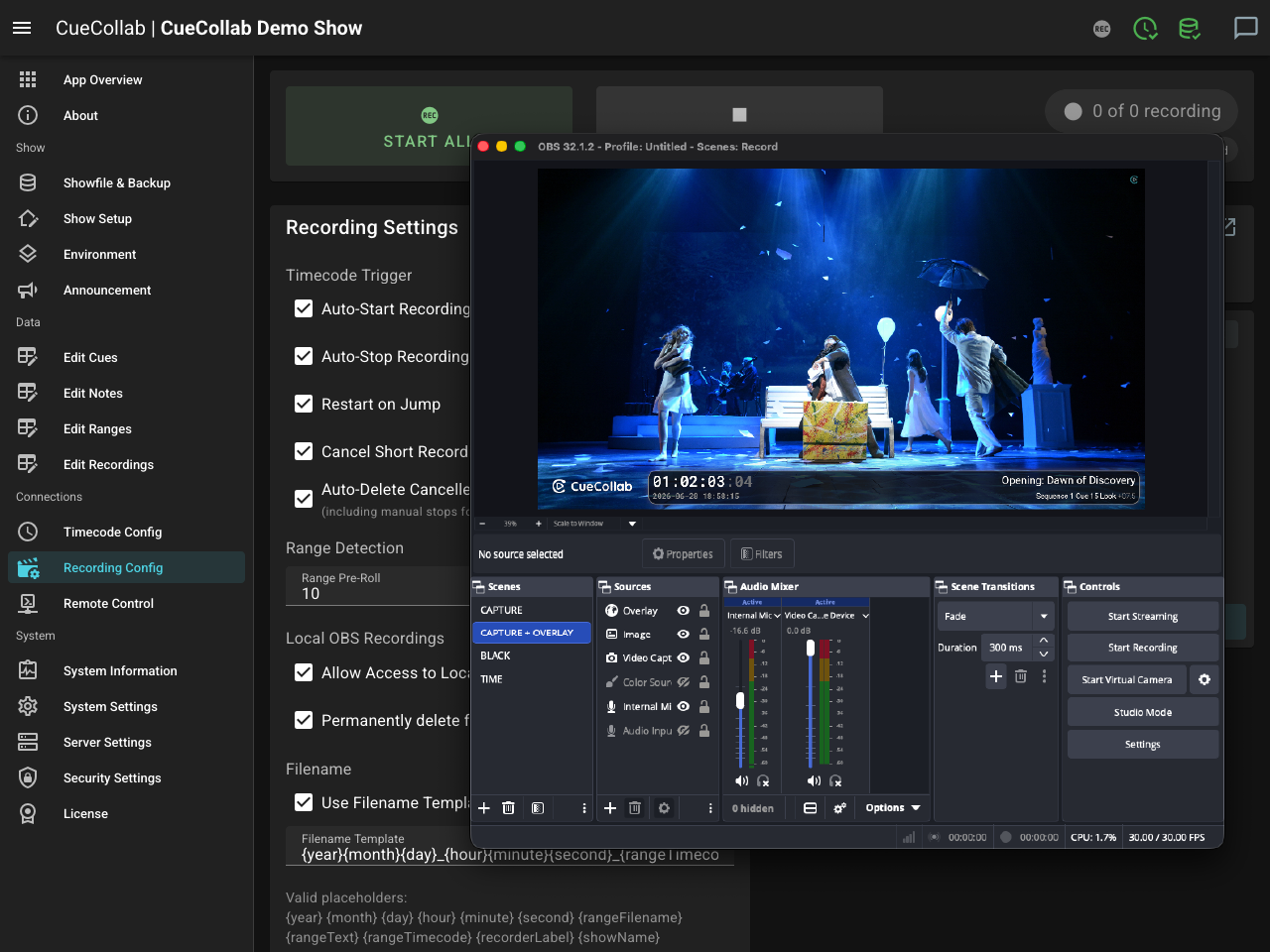This screenshot has width=1270, height=952.
Task: Pop out the Controls dock icon
Action: point(1071,587)
